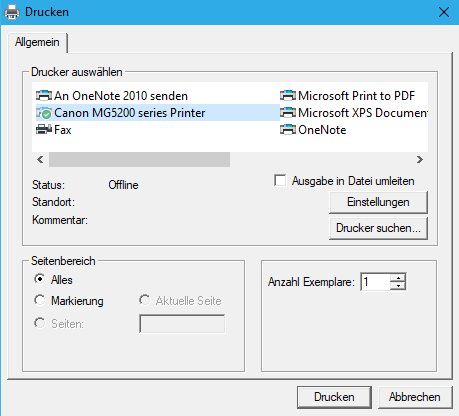
Task: Select the An OneNote 2010 senden printer icon
Action: pyautogui.click(x=44, y=96)
